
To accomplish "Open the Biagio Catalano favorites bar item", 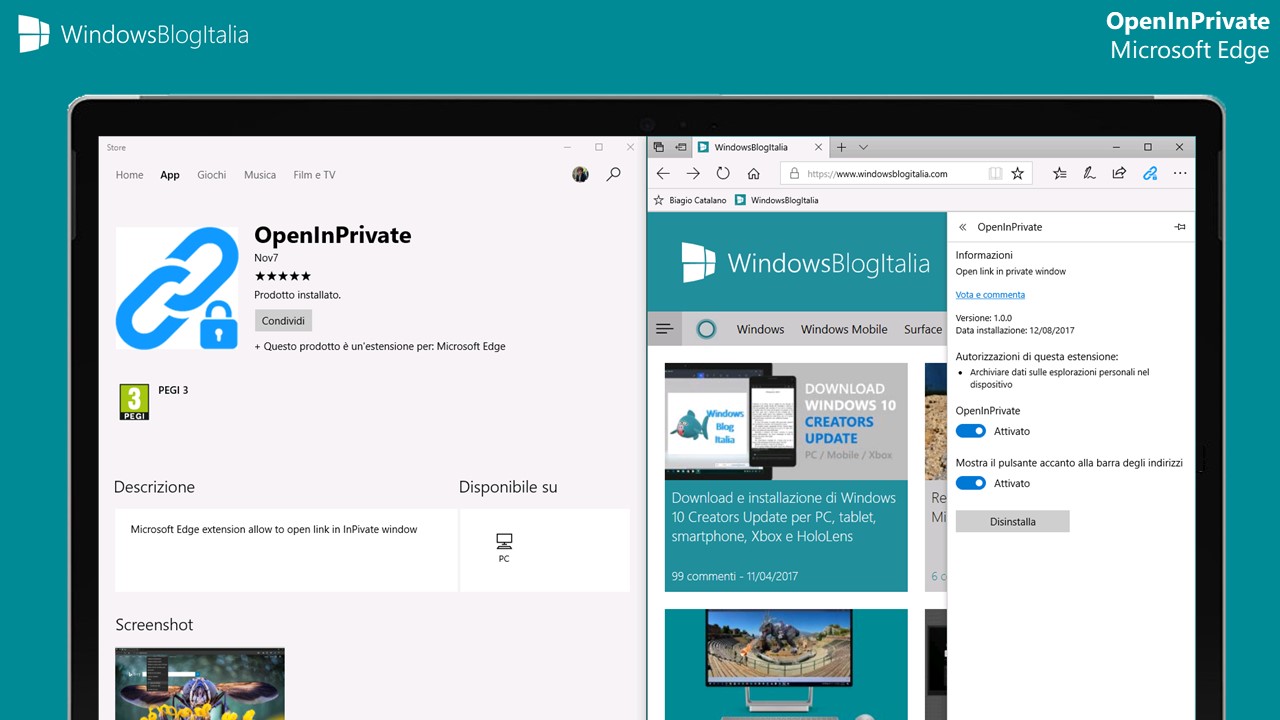I will pos(690,200).
